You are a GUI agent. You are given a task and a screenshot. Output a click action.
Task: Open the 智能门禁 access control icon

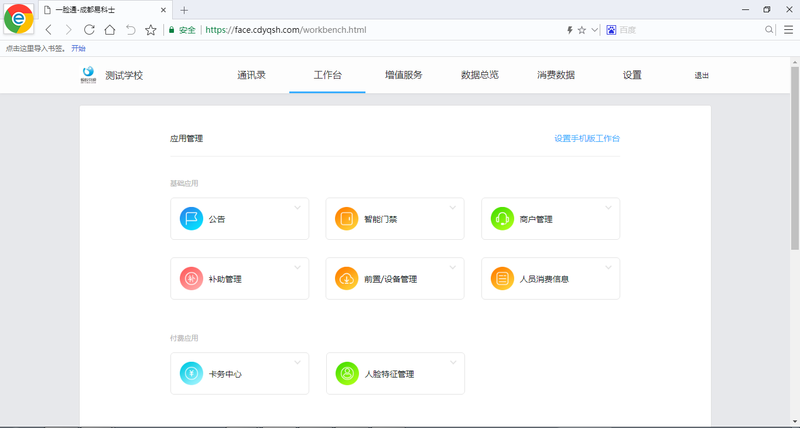coord(346,219)
